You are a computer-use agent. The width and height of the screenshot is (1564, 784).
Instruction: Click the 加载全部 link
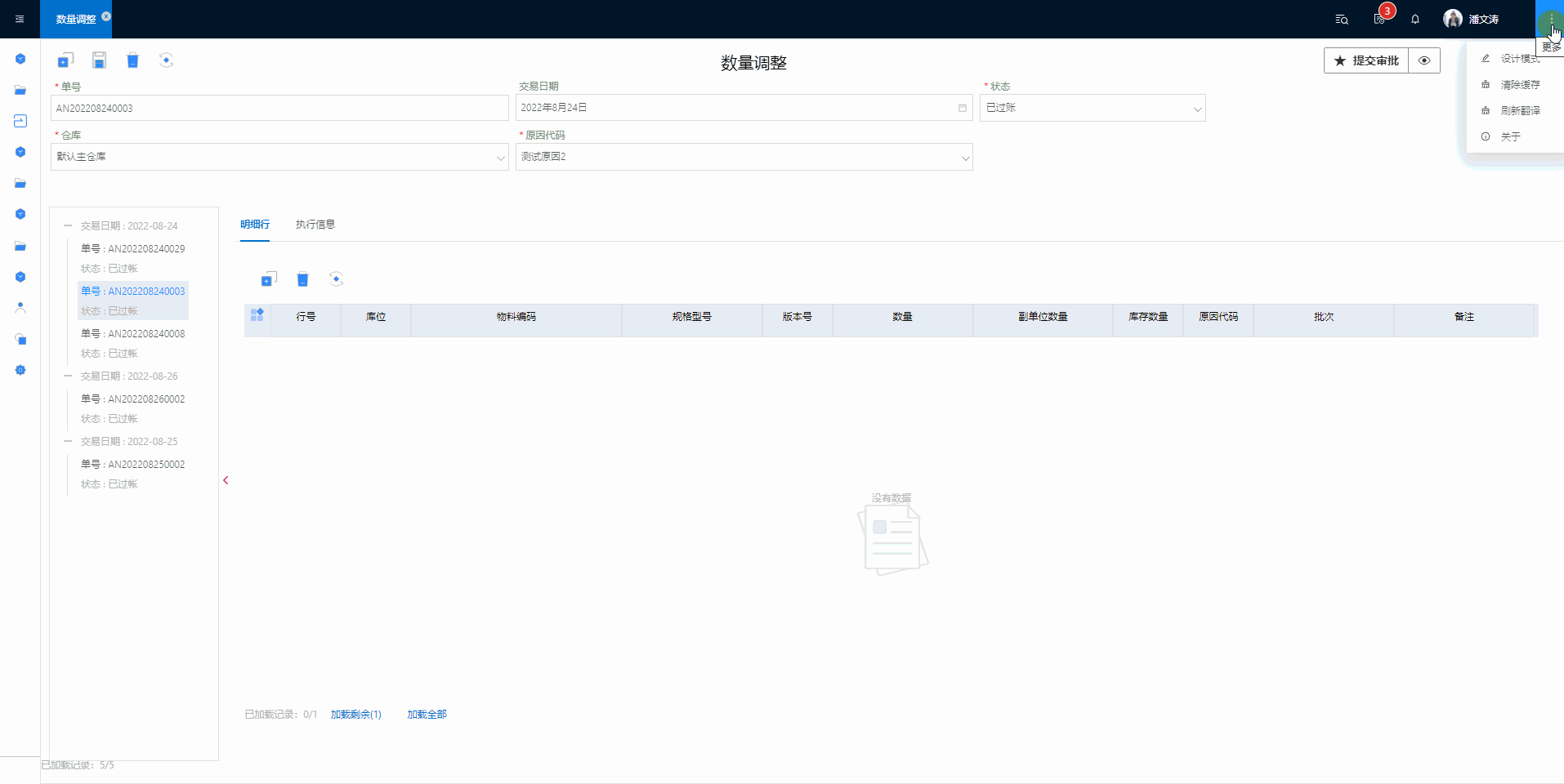(427, 715)
